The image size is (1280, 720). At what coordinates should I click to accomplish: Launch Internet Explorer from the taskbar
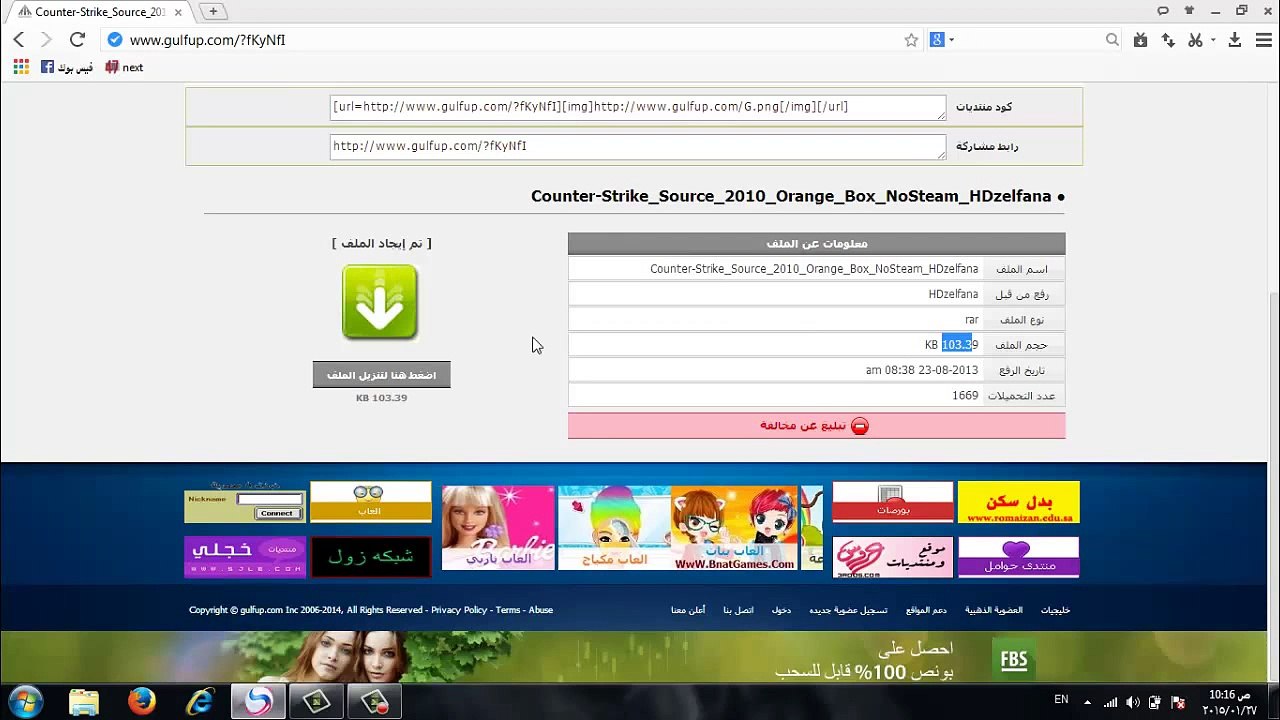tap(200, 702)
